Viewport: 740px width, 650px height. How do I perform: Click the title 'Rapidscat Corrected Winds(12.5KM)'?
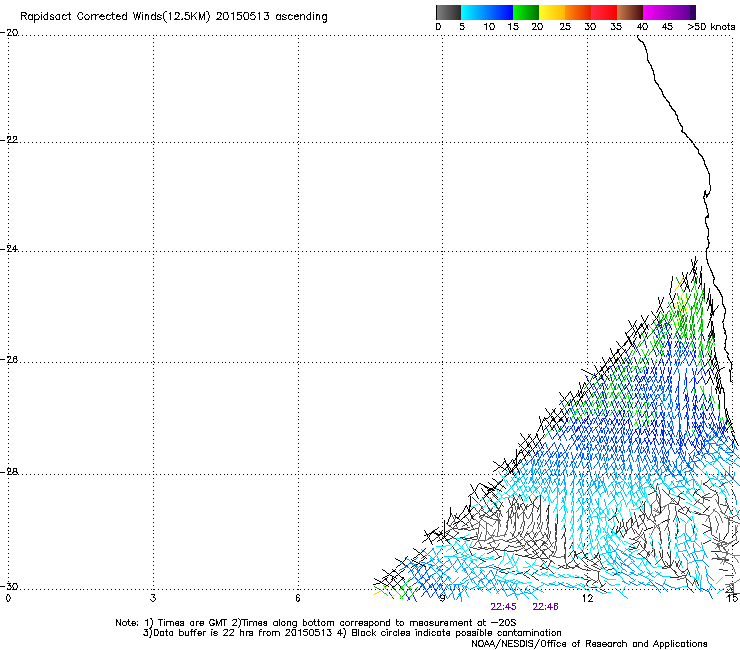tap(115, 17)
